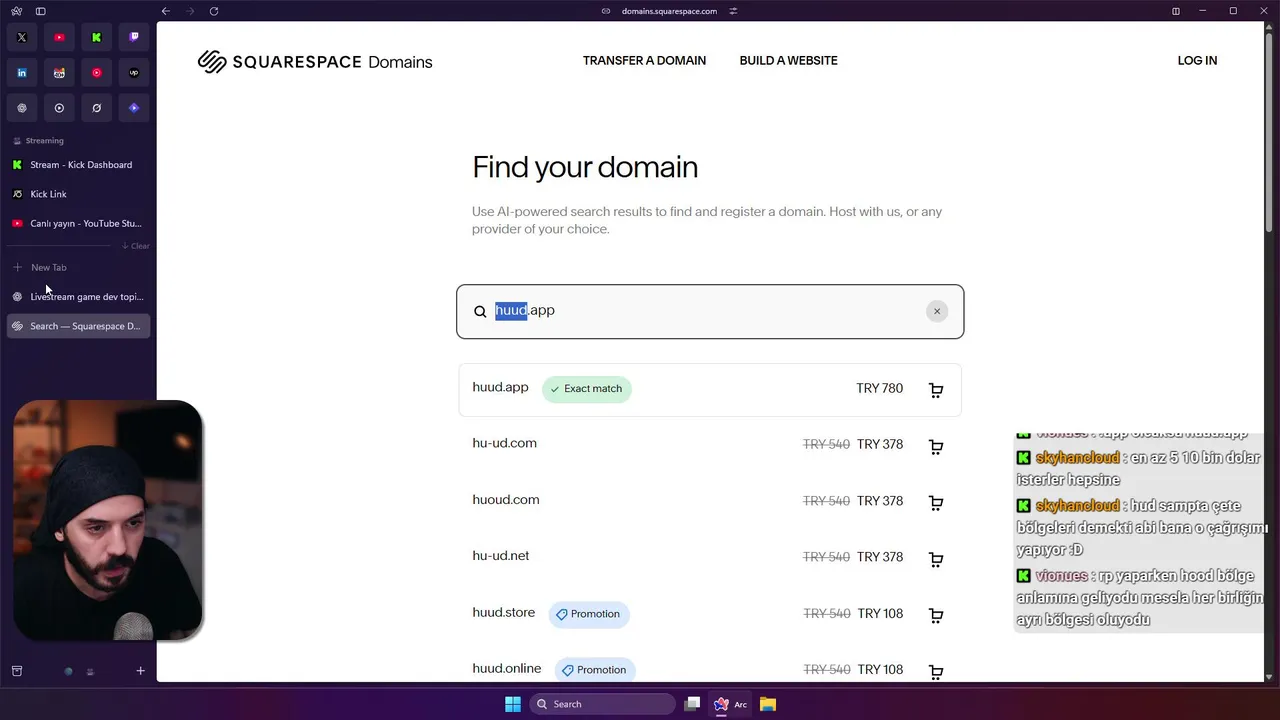Click the hu-ud.com domain result
Image resolution: width=1280 pixels, height=720 pixels.
point(504,443)
